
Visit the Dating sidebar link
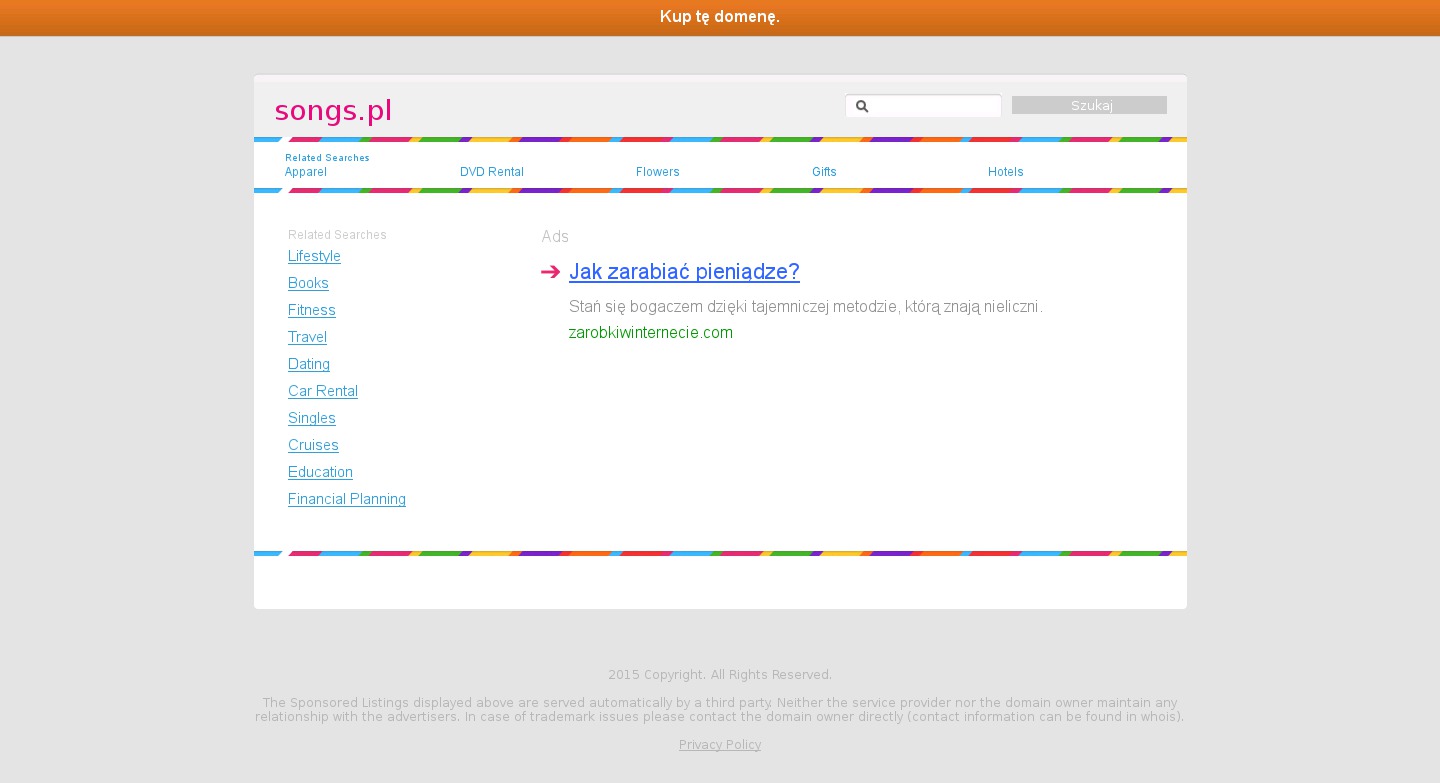(x=309, y=364)
